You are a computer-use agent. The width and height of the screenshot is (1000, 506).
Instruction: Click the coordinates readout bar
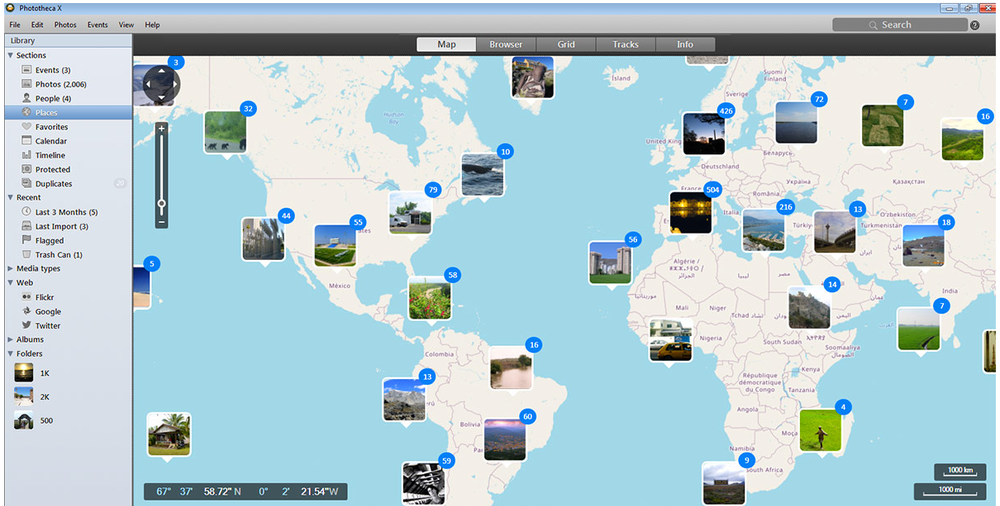246,491
